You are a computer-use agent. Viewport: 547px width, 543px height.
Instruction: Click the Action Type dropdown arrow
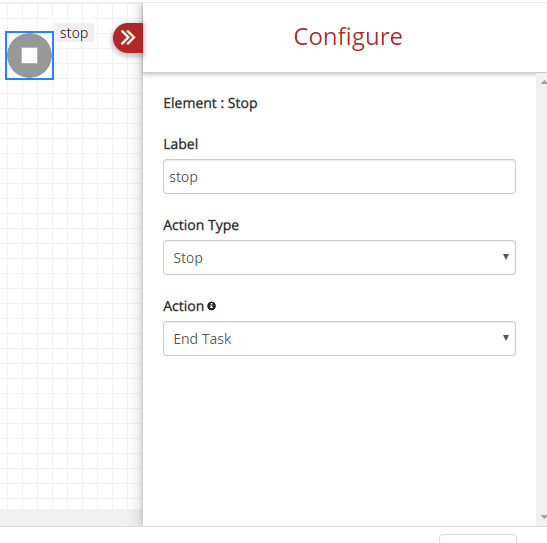[x=505, y=257]
